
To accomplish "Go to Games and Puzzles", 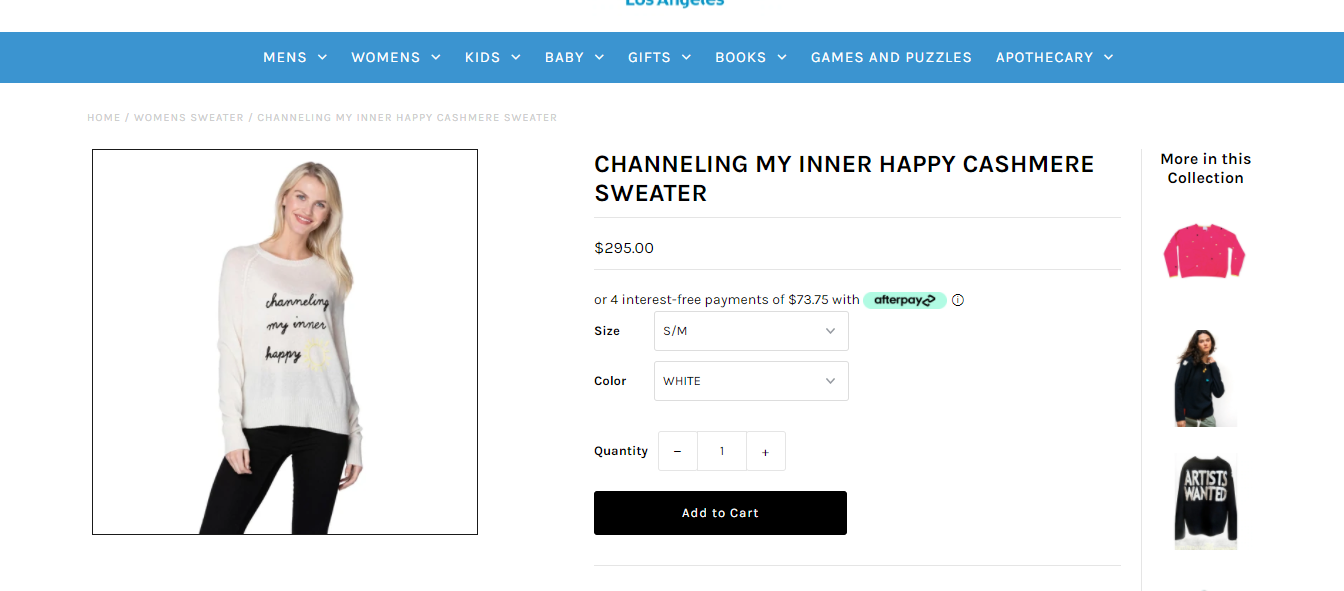I will click(891, 57).
